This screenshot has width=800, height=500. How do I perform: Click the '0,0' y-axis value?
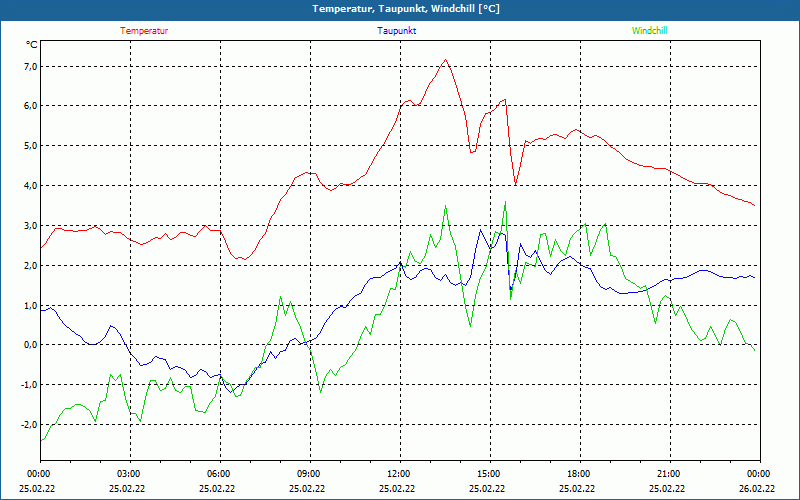31,345
